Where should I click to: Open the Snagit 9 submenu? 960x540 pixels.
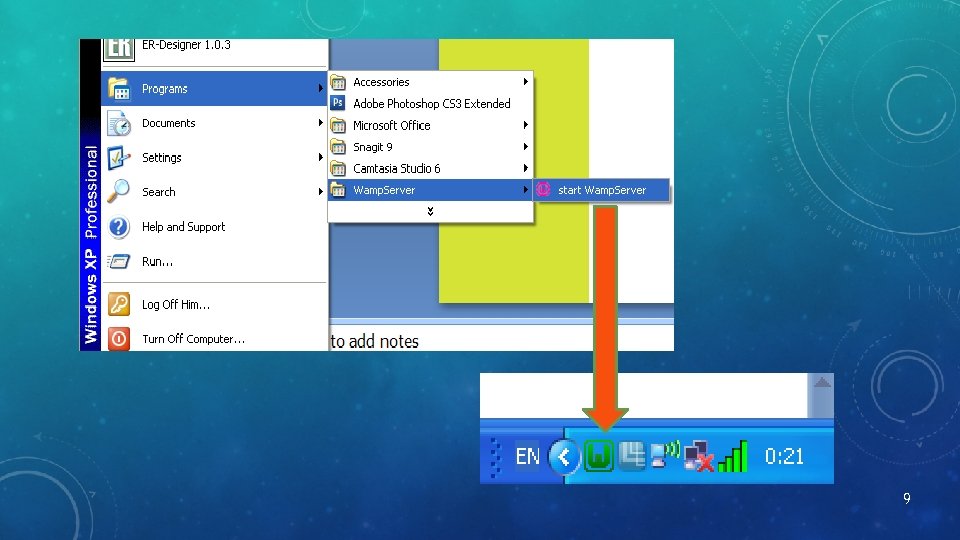coord(430,147)
